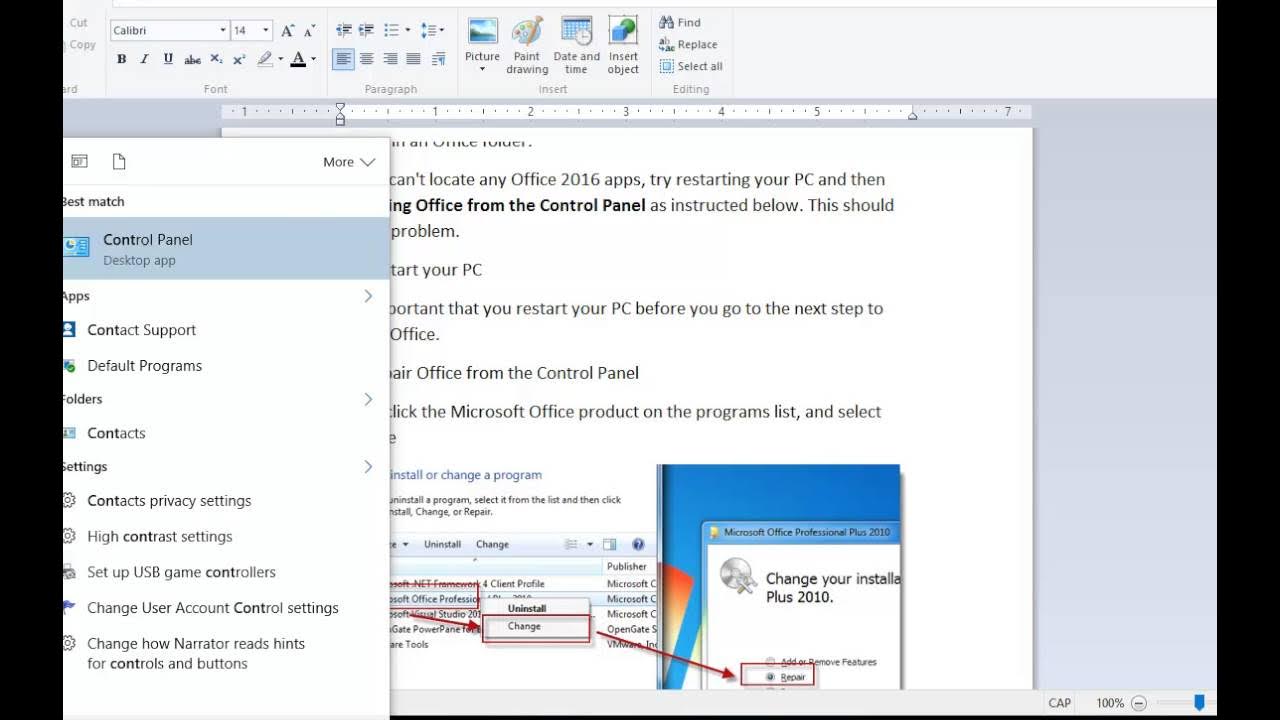
Task: Expand the More filter menu
Action: click(349, 162)
